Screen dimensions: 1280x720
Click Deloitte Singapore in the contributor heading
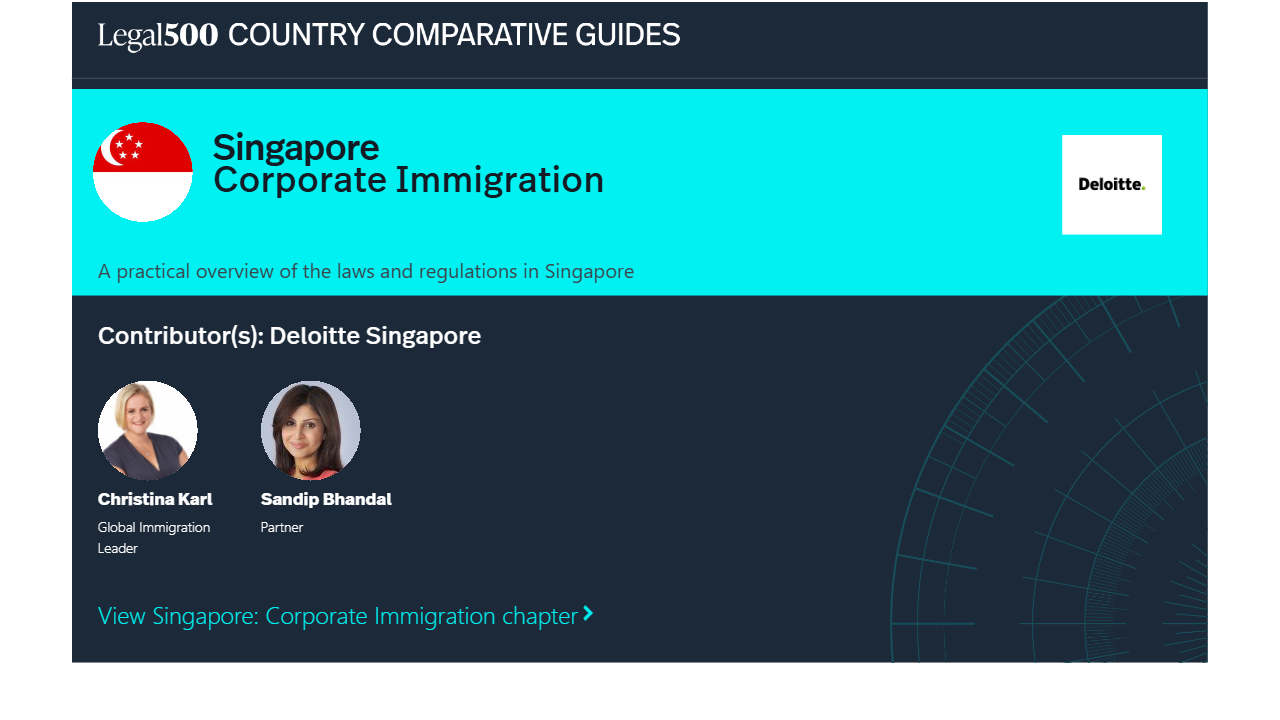[x=375, y=336]
